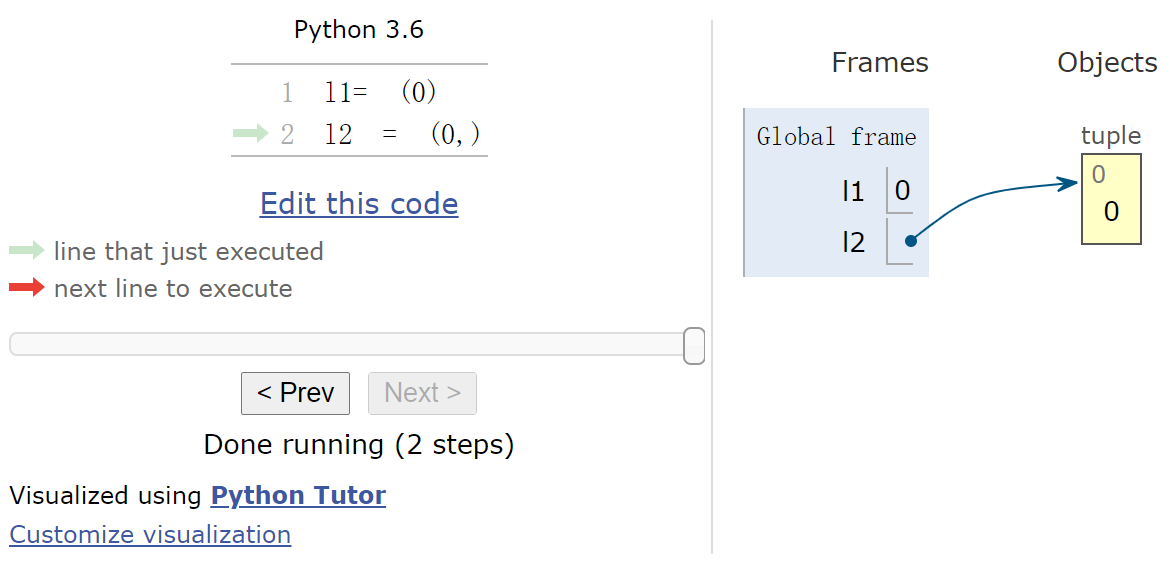Click the Global frame title
The width and height of the screenshot is (1170, 578).
pos(836,137)
